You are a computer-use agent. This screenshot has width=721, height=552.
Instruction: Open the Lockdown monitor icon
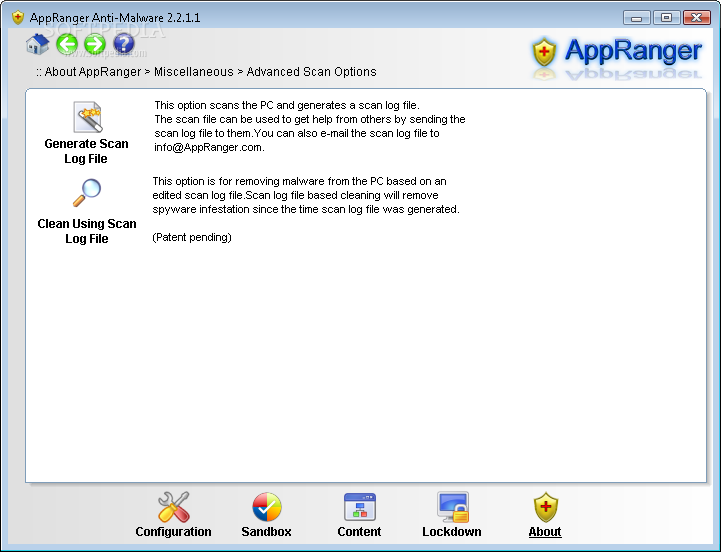coord(453,507)
